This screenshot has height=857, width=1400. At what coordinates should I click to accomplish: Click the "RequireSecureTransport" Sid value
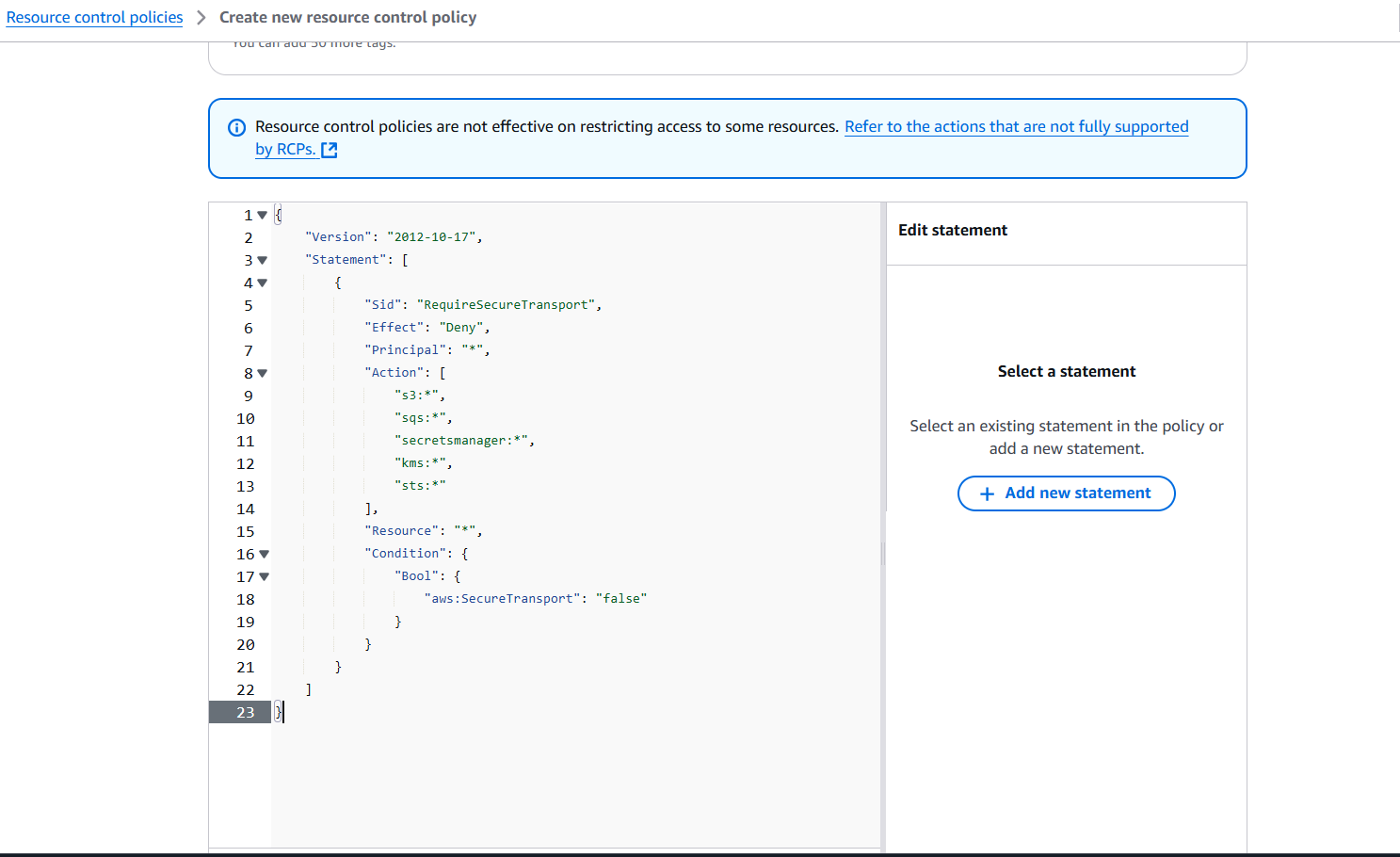[506, 305]
